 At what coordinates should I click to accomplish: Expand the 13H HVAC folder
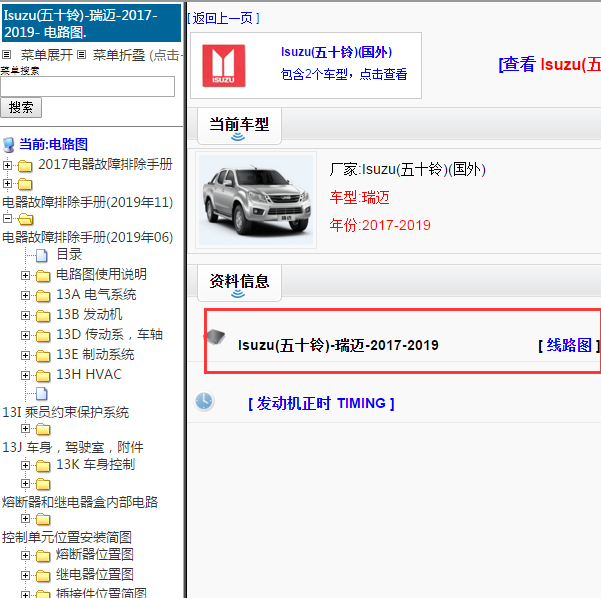[x=25, y=375]
